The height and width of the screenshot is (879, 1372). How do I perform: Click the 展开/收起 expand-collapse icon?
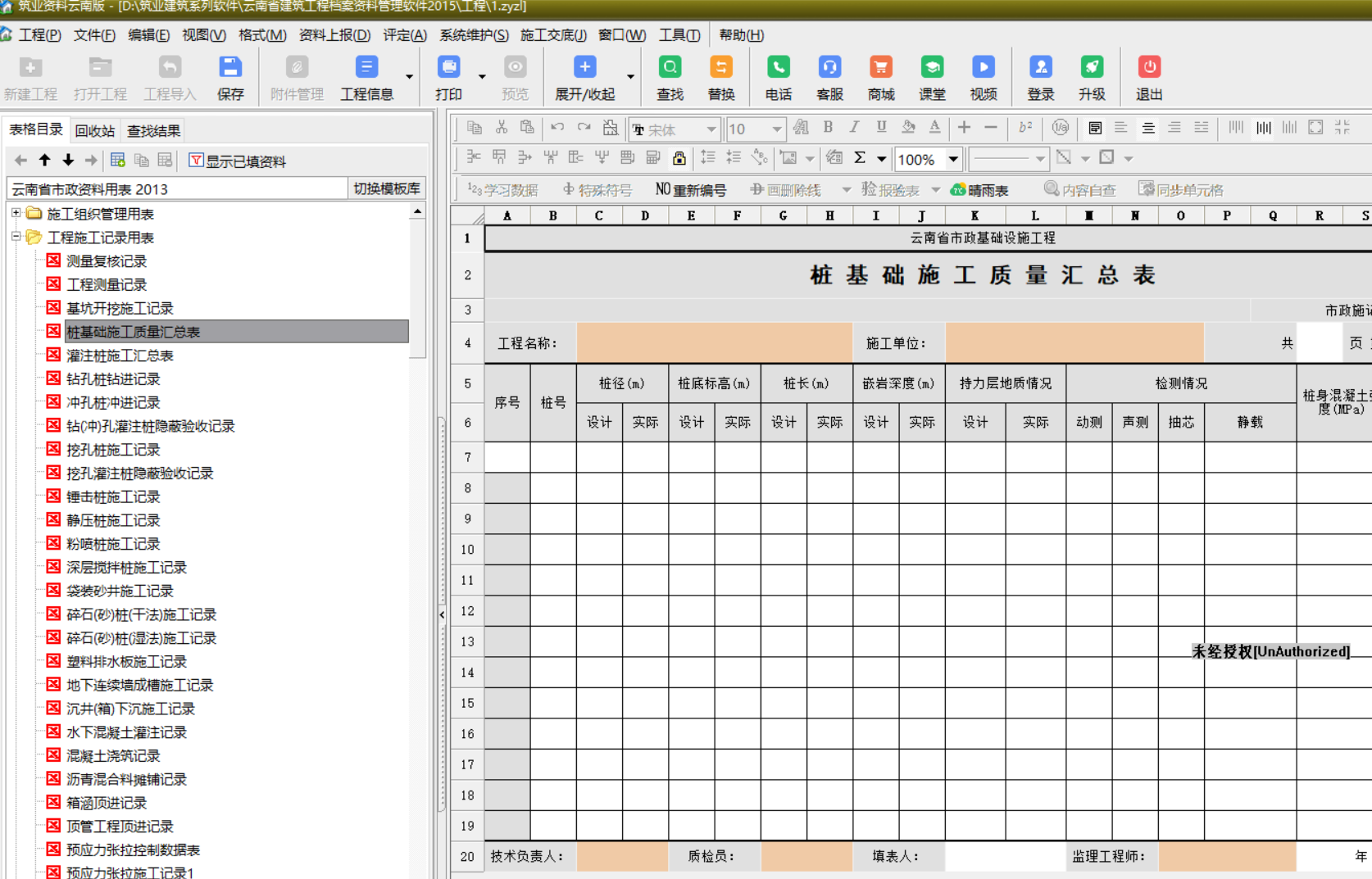(584, 68)
